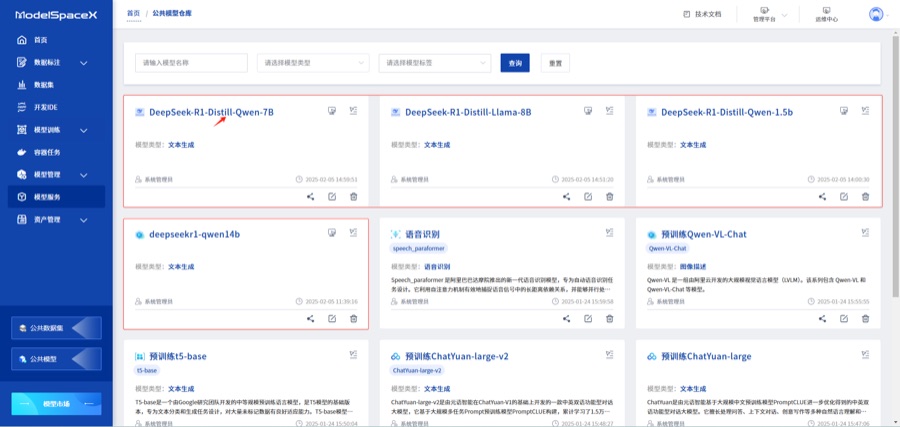Open the 请选择模型标签 dropdown
The width and height of the screenshot is (900, 427).
coord(435,63)
